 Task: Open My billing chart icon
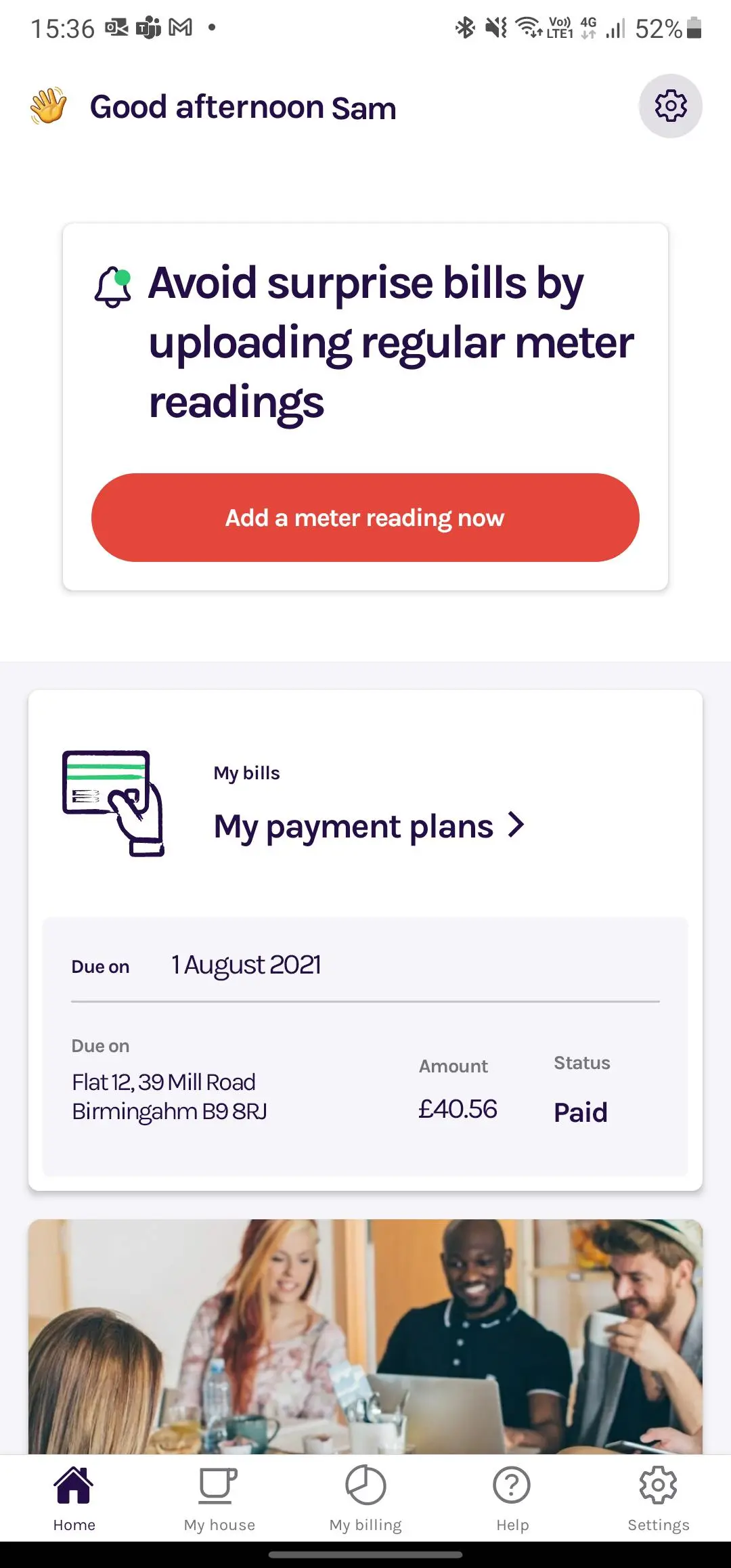[x=365, y=1485]
